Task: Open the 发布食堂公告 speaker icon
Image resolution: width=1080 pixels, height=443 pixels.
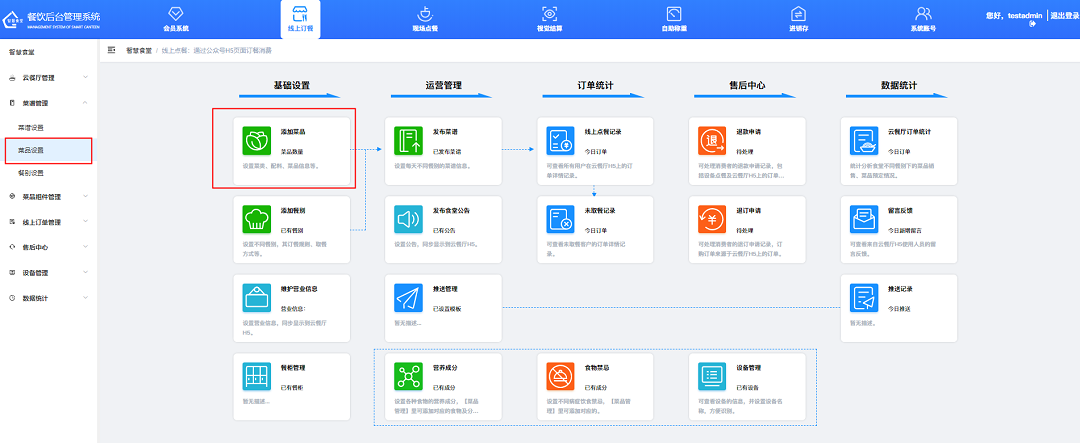Action: coord(410,217)
